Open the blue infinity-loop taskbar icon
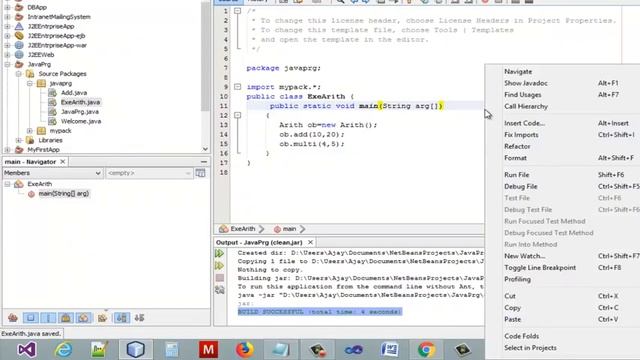The height and width of the screenshot is (360, 640). [x=353, y=350]
